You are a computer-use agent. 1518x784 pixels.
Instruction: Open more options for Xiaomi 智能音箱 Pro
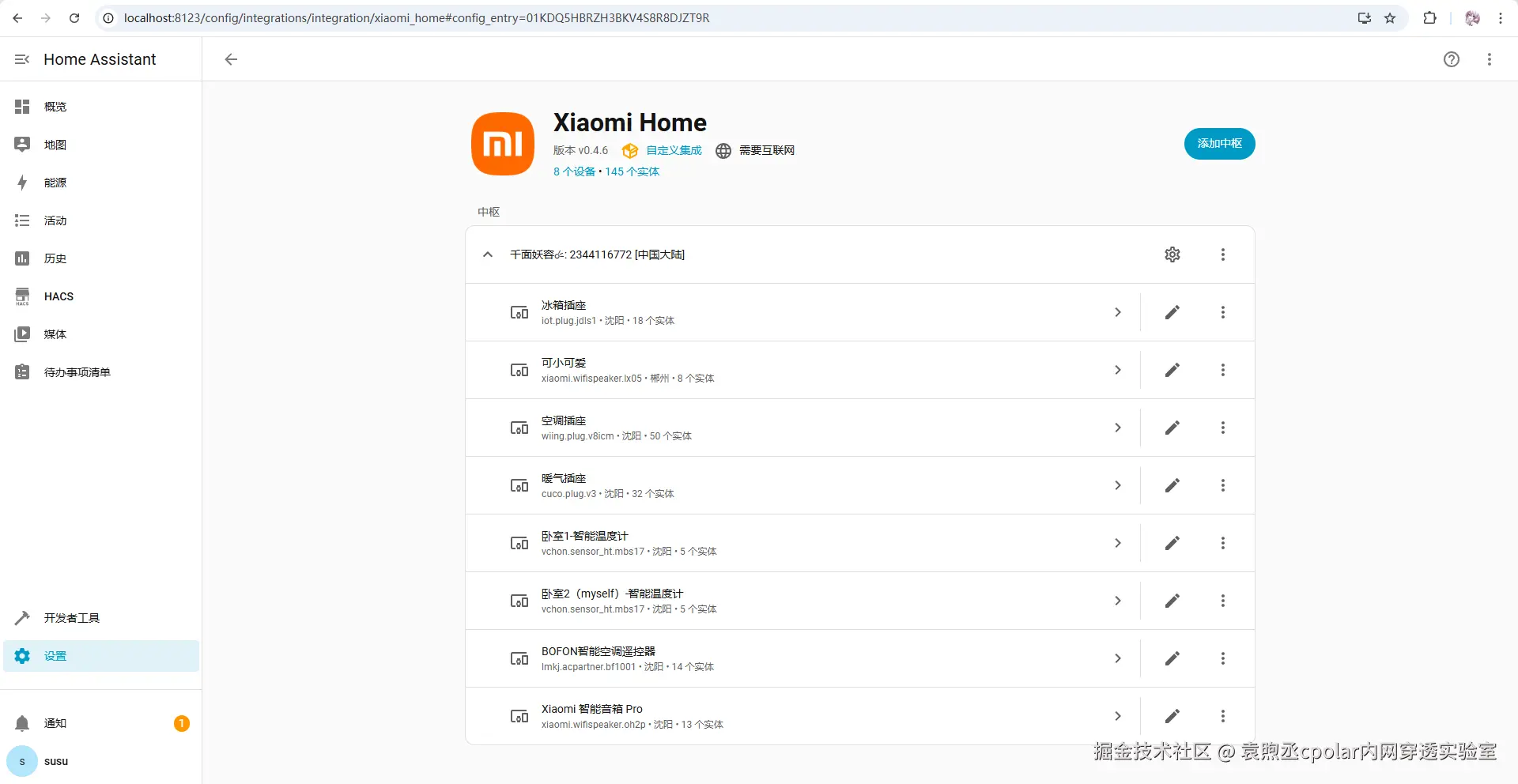point(1223,716)
